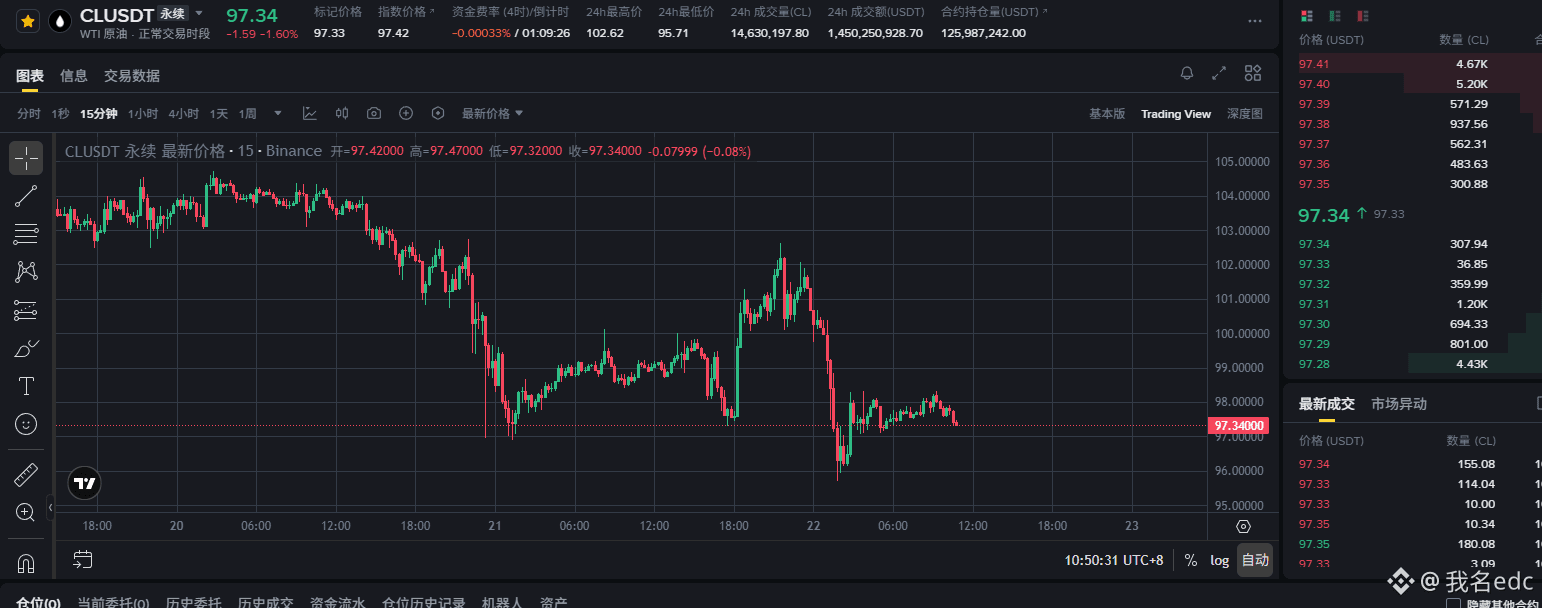Switch to the 最新成交 tab
1542x608 pixels.
point(1326,404)
